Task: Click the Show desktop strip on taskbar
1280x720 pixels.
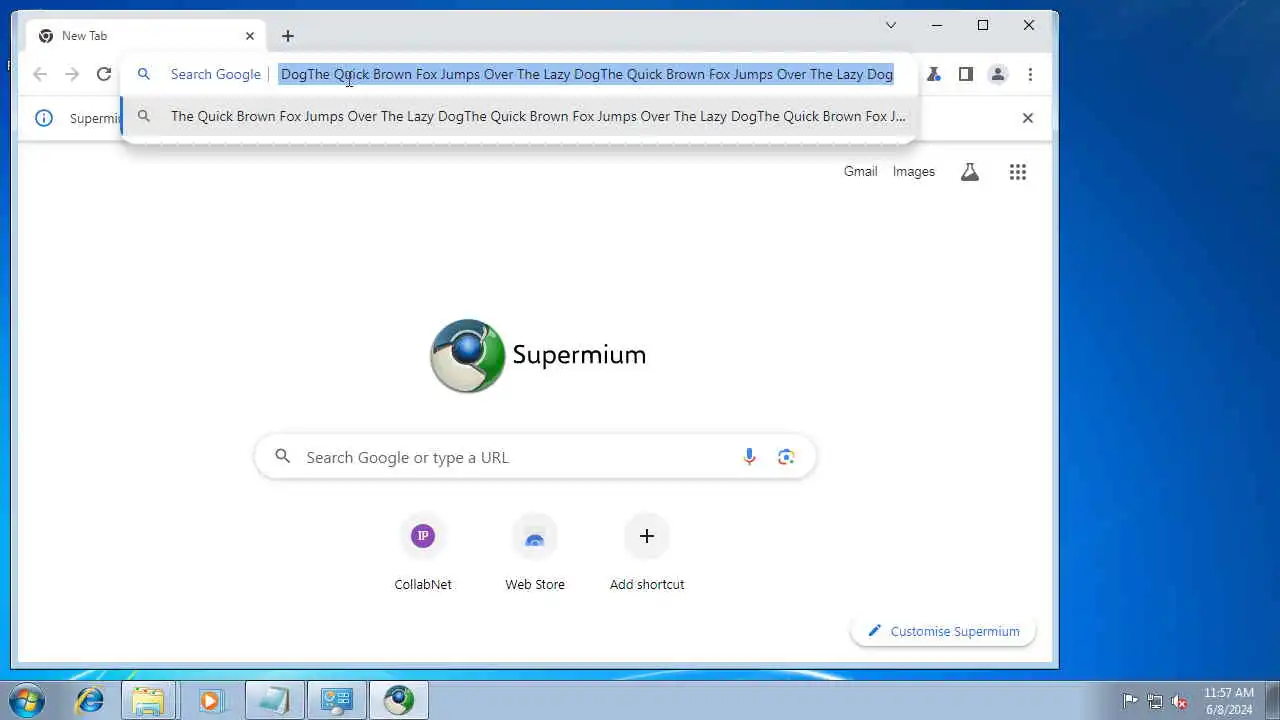Action: 1272,700
